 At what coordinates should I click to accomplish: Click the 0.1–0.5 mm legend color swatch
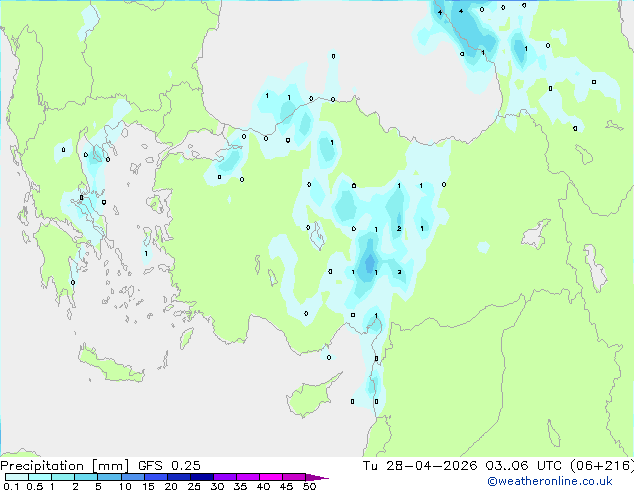point(17,477)
